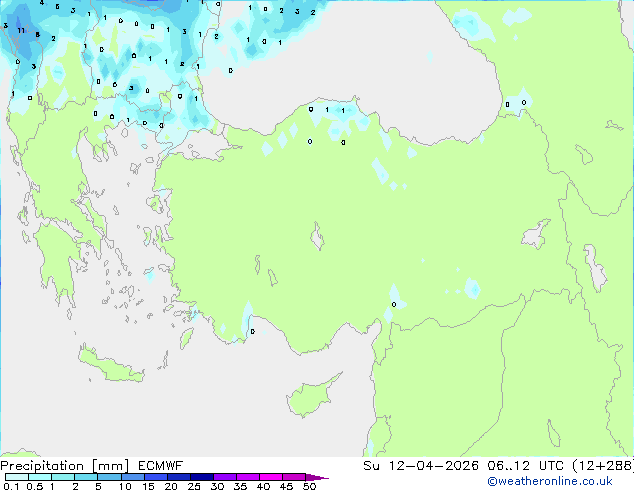Open the weatheronline.co.uk copyright link
Viewport: 634px width, 490px height.
click(x=550, y=481)
